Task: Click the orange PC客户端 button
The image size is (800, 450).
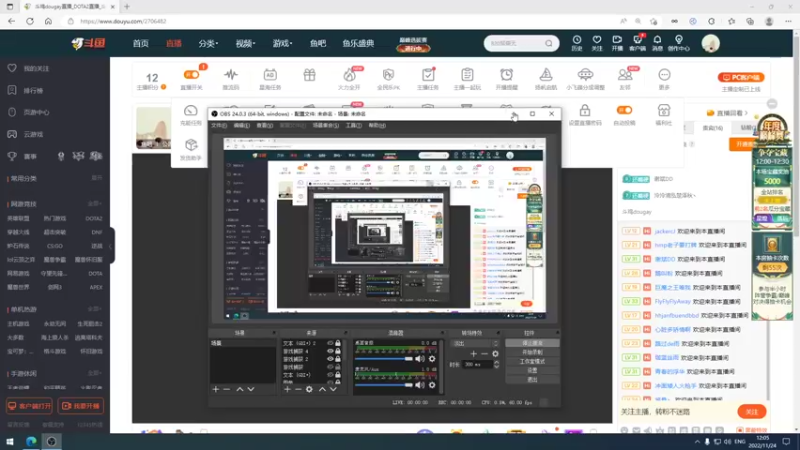Action: pos(741,78)
